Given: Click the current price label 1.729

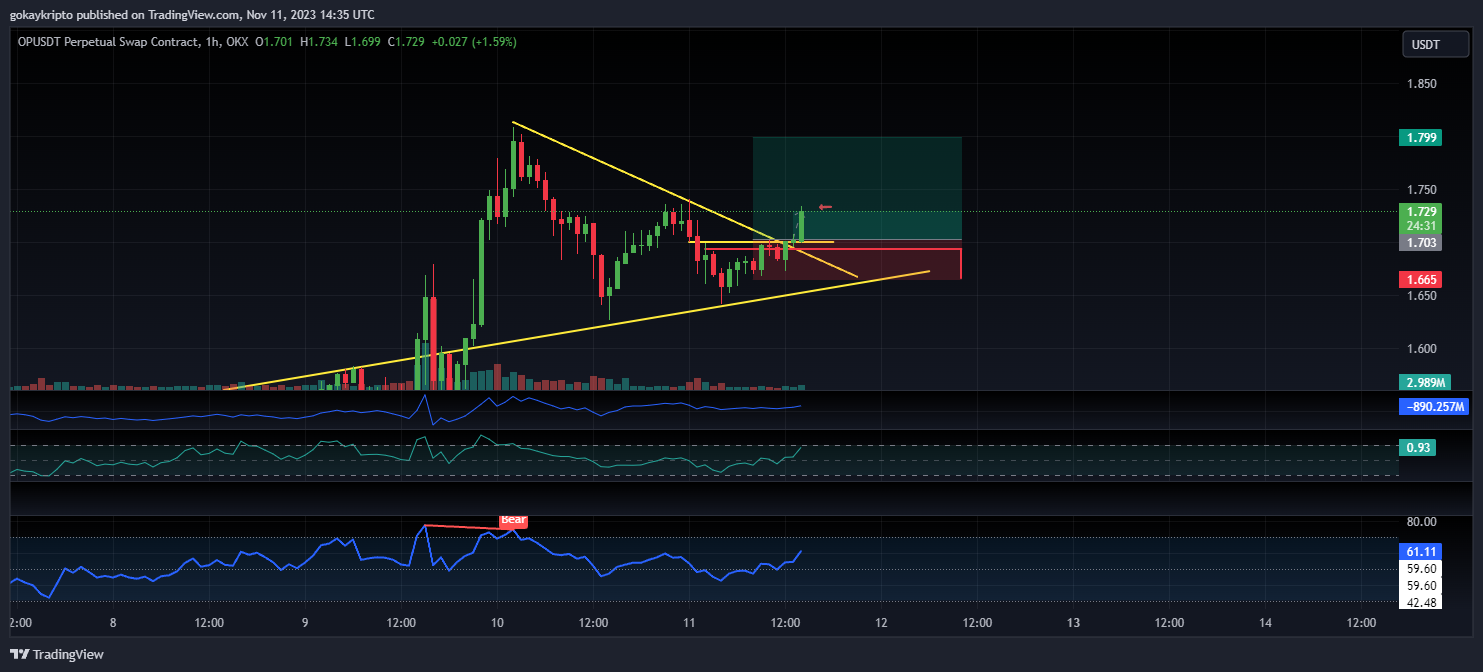Looking at the screenshot, I should [1420, 211].
